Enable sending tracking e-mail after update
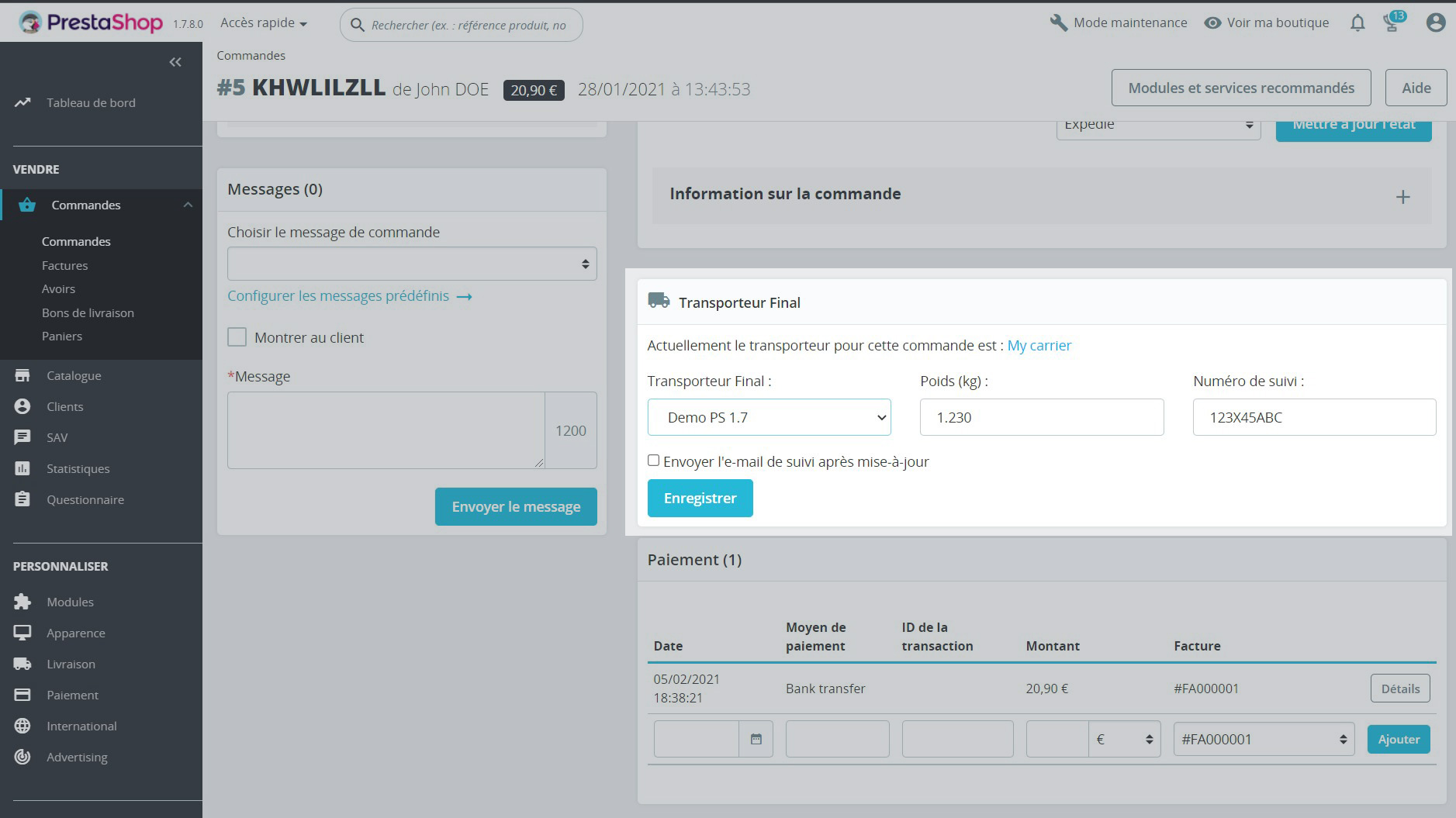Viewport: 1456px width, 818px height. 653,460
